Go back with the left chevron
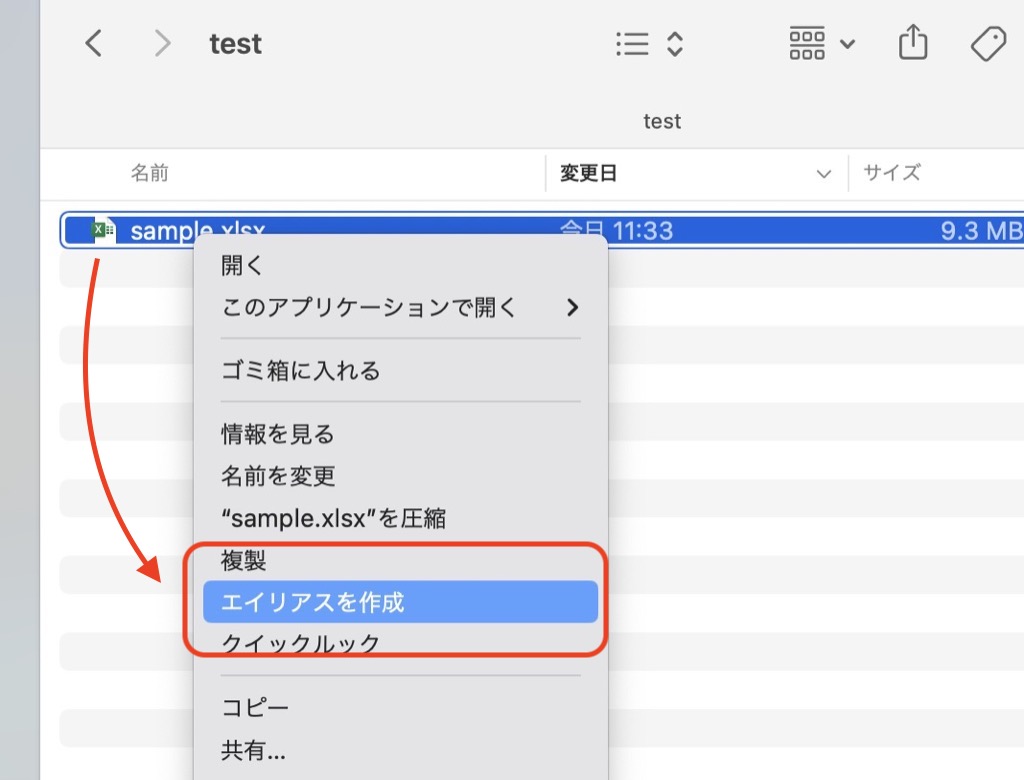The image size is (1024, 780). click(x=93, y=44)
